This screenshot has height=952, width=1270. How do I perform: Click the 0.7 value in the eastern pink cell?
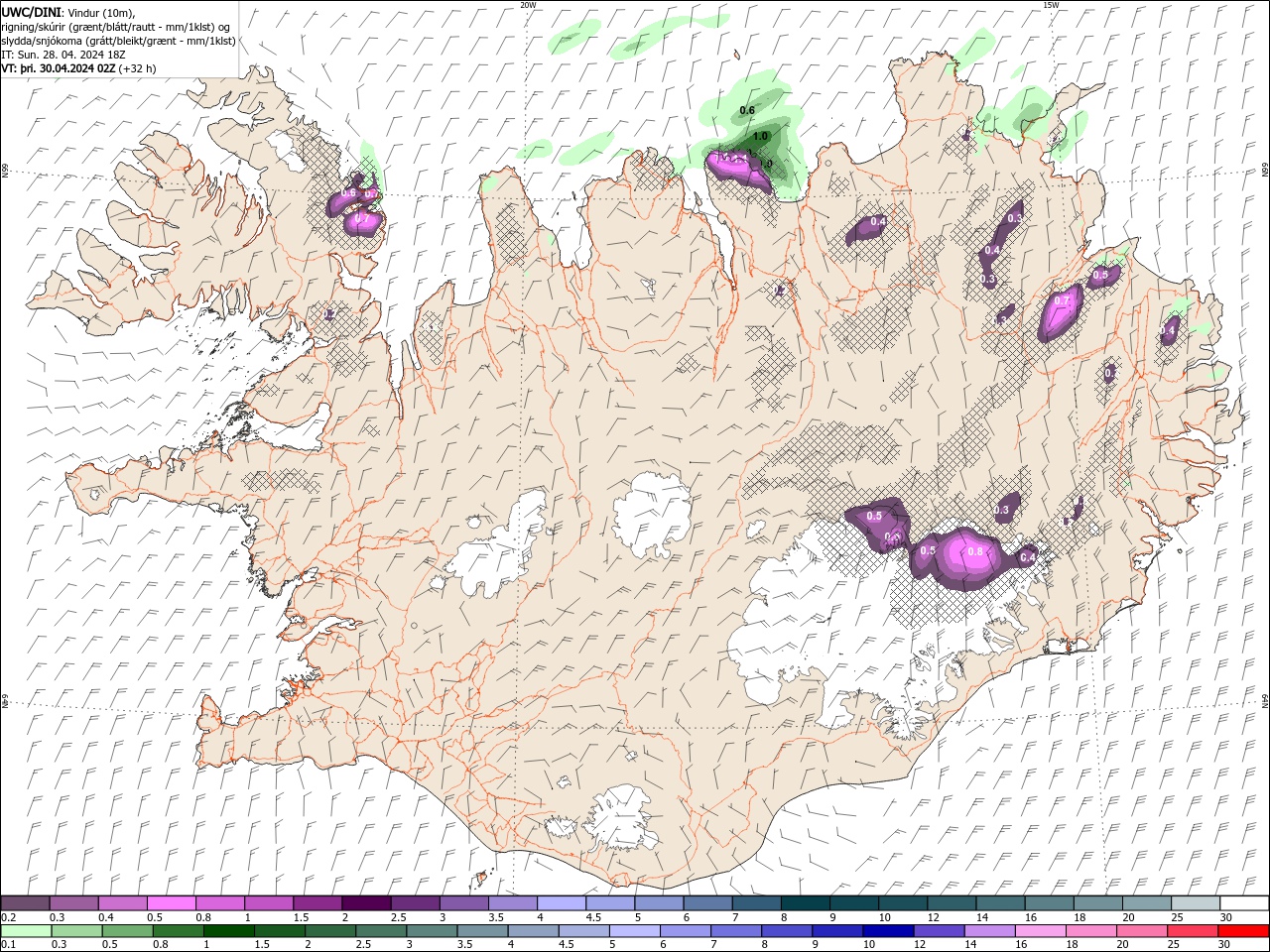1063,300
